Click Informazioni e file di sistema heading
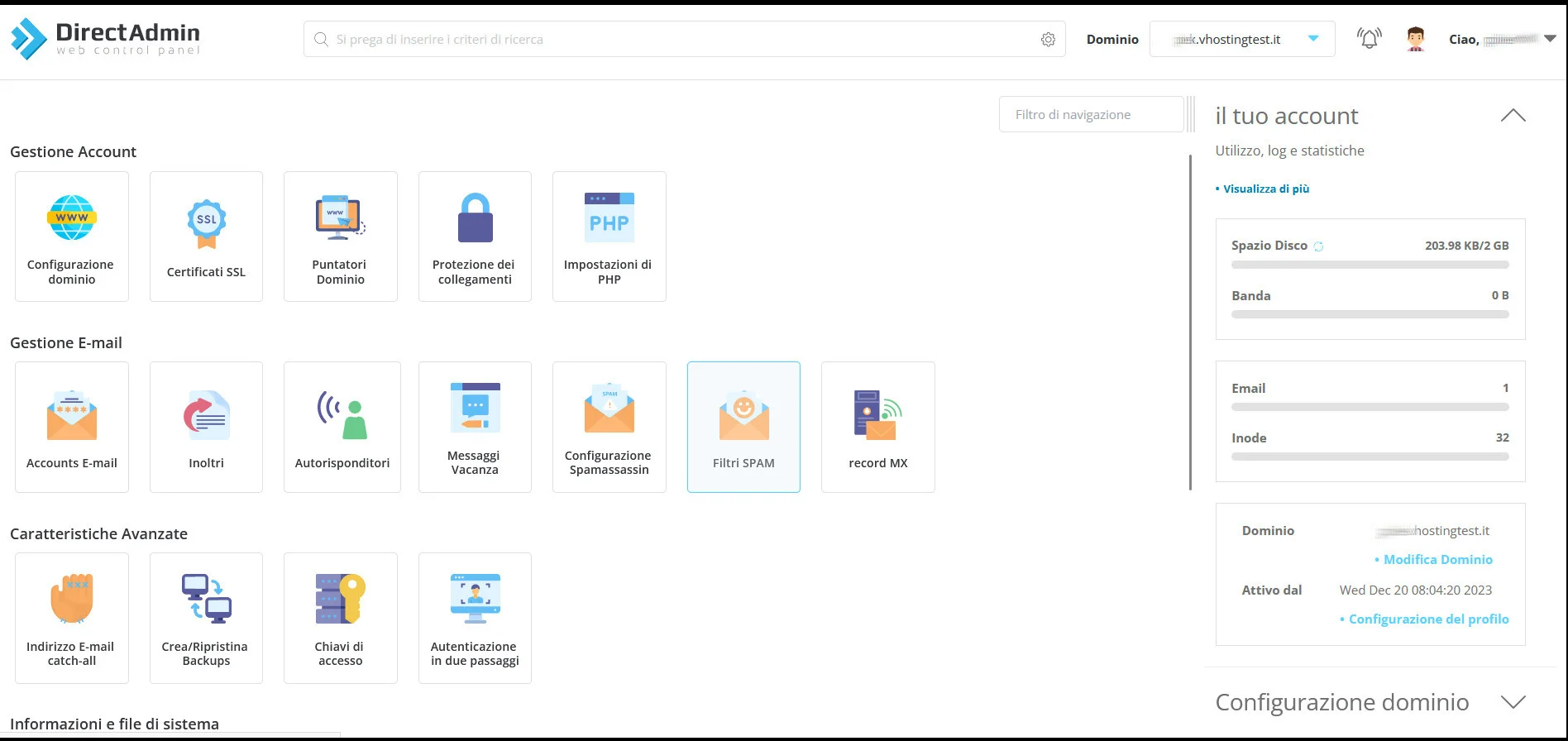1568x741 pixels. click(114, 724)
